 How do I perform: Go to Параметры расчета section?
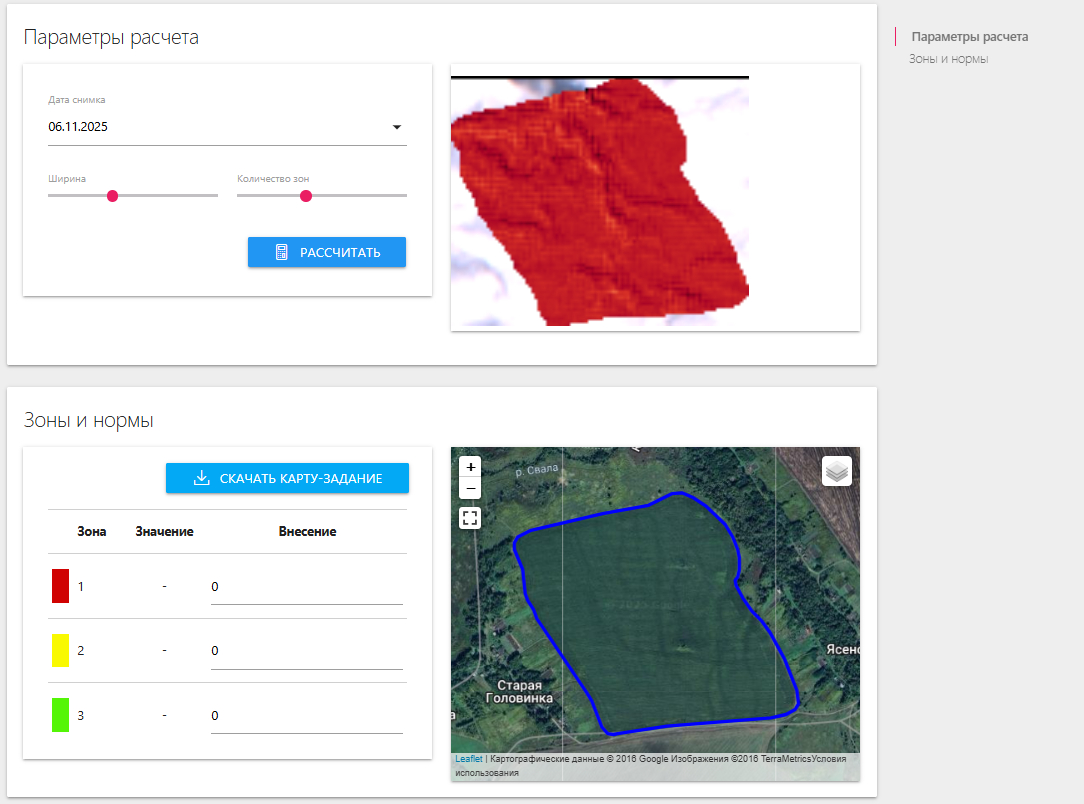[x=969, y=37]
